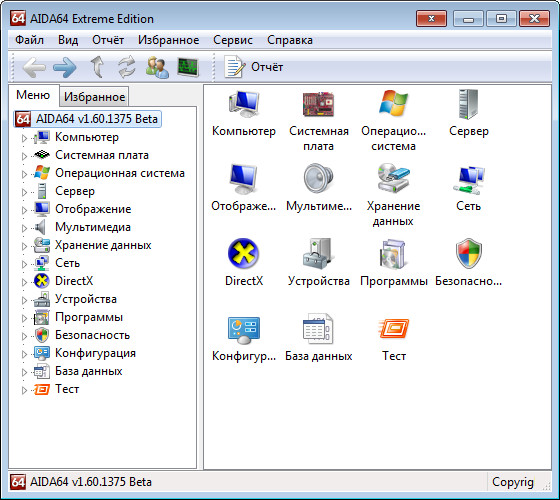Select Операционная система in the tree
Screen dimensions: 560x500
pyautogui.click(x=120, y=173)
